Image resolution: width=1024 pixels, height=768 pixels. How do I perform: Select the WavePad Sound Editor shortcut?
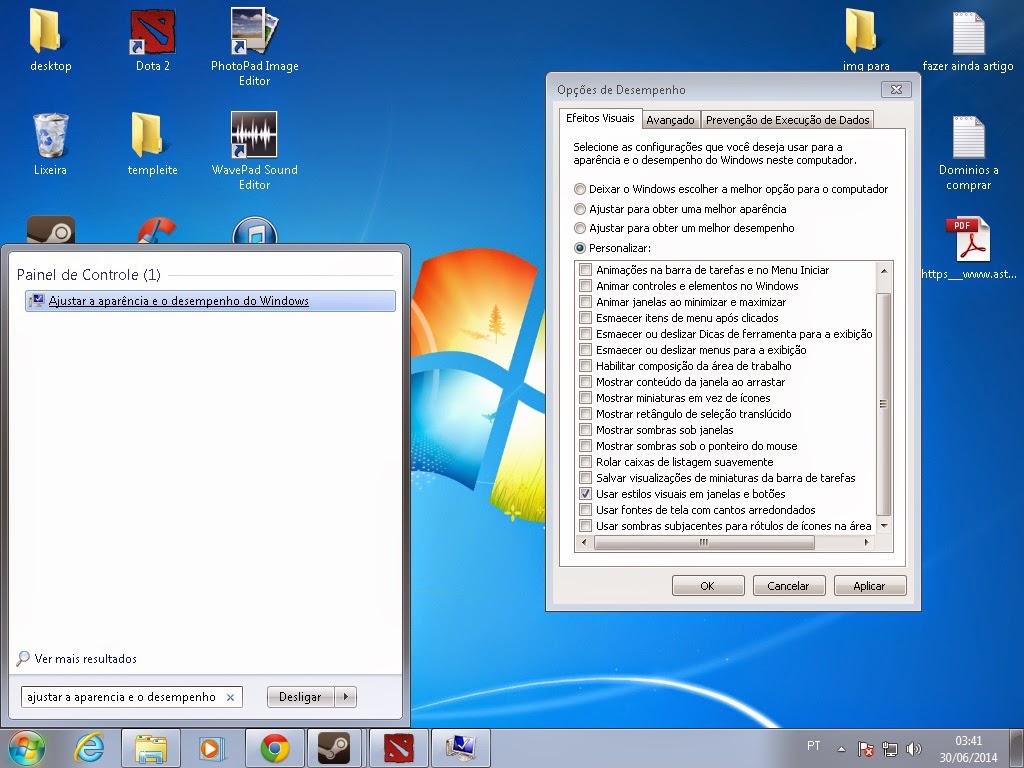253,135
